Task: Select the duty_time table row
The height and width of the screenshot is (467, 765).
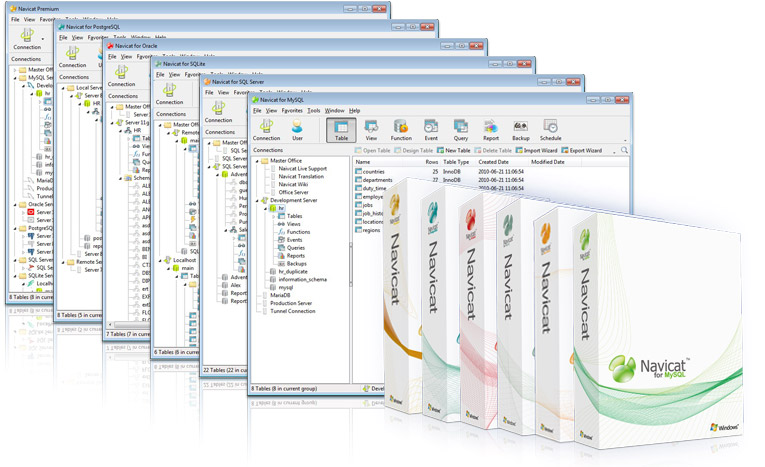Action: (x=375, y=188)
